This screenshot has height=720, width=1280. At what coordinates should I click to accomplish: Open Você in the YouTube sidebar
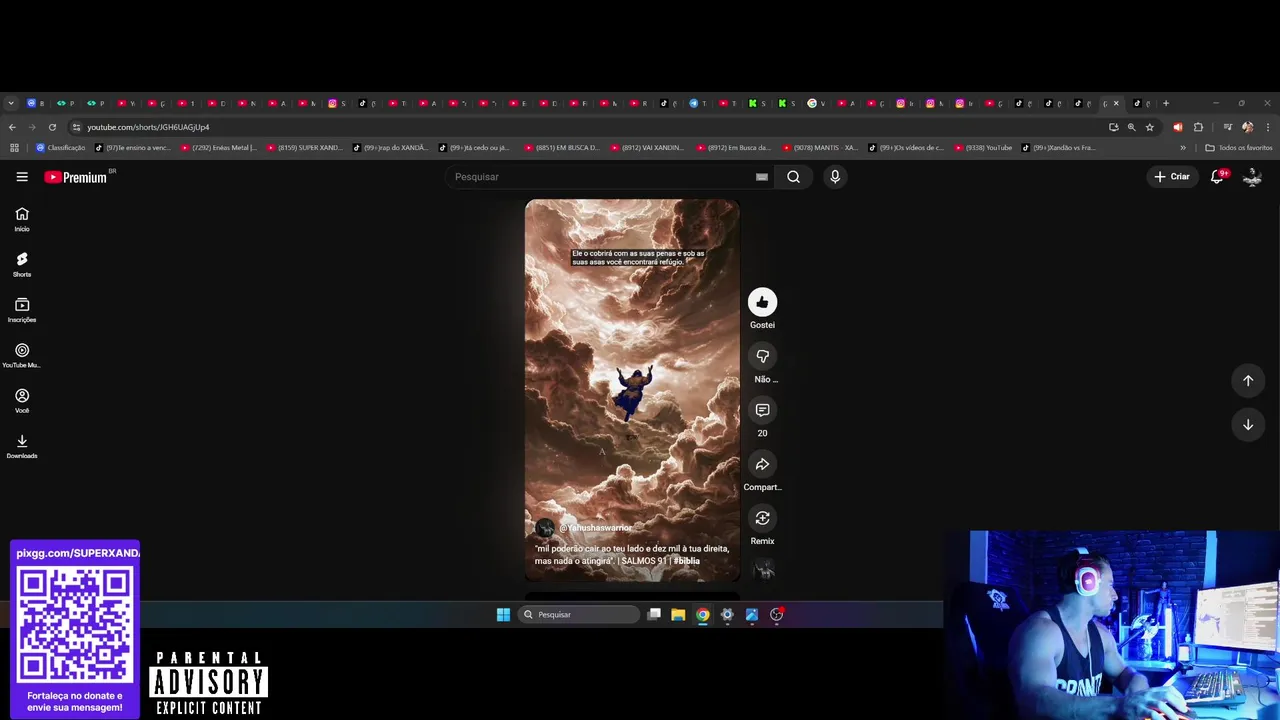click(22, 400)
